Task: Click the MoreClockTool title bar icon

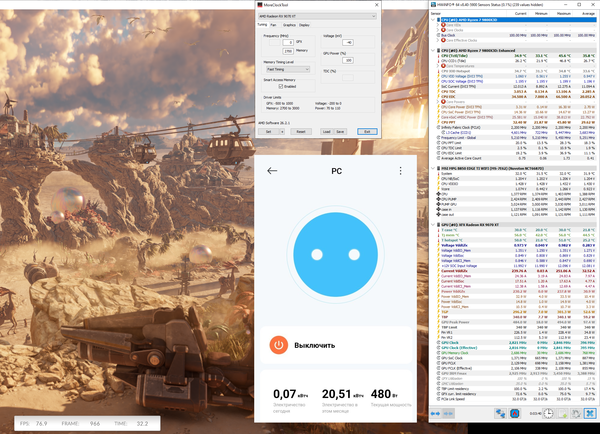Action: pos(260,5)
